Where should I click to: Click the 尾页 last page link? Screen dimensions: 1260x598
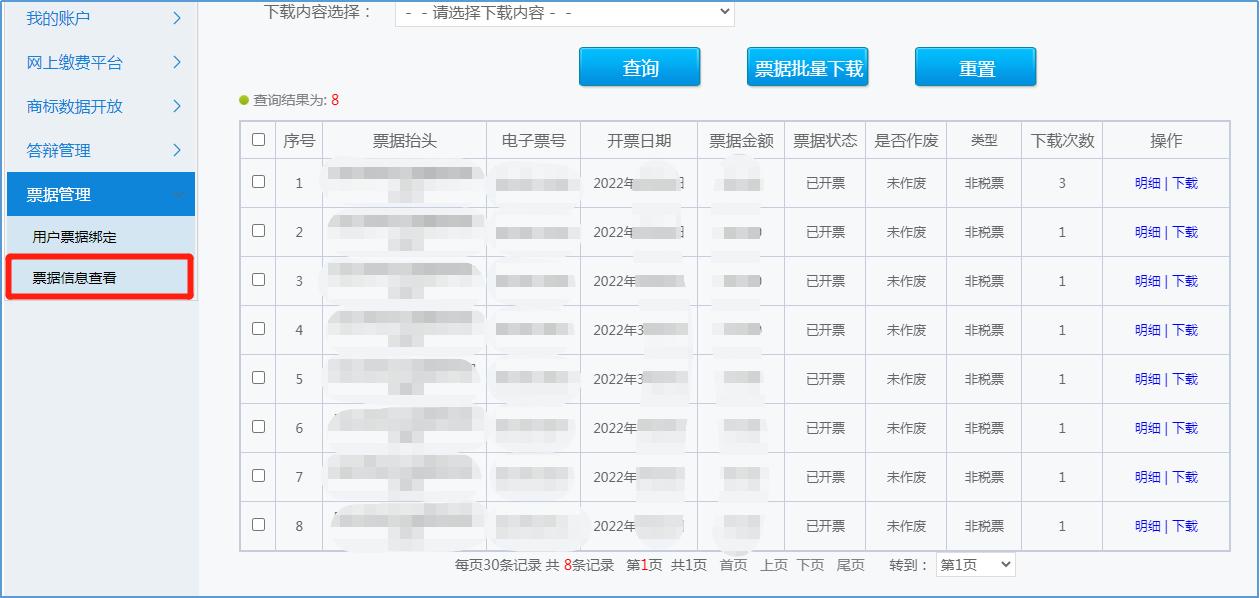[x=849, y=564]
